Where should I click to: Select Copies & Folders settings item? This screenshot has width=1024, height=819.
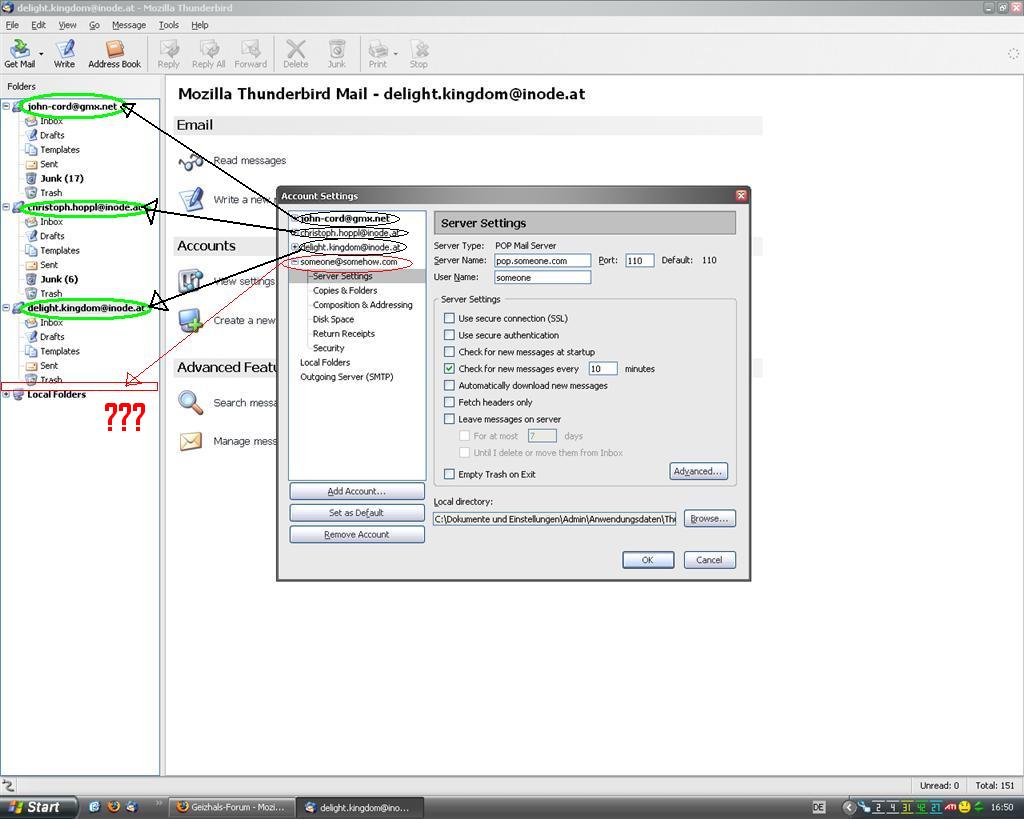click(x=345, y=290)
